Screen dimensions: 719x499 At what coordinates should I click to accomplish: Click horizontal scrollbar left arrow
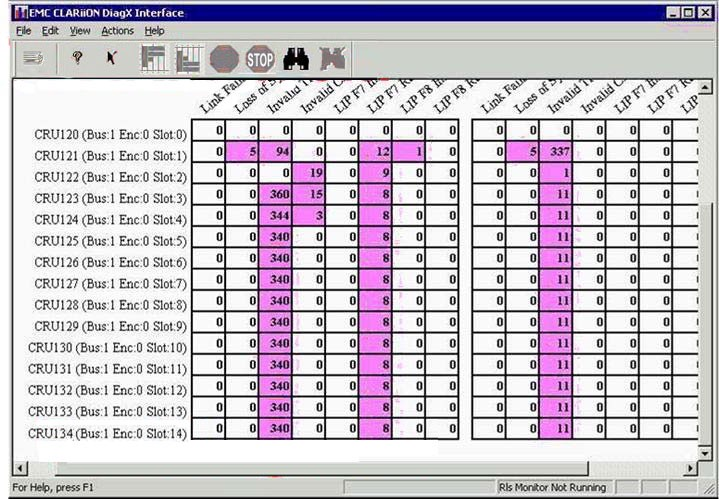point(19,468)
